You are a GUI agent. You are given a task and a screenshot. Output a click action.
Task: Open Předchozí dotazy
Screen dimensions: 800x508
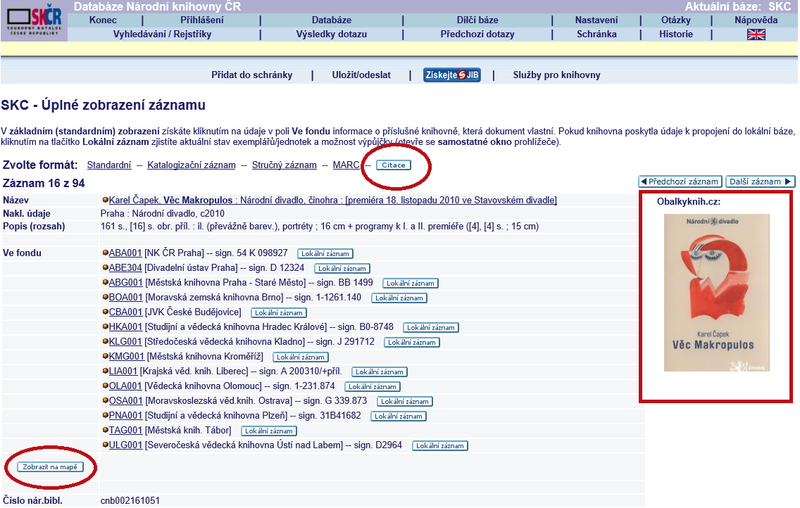click(x=477, y=34)
